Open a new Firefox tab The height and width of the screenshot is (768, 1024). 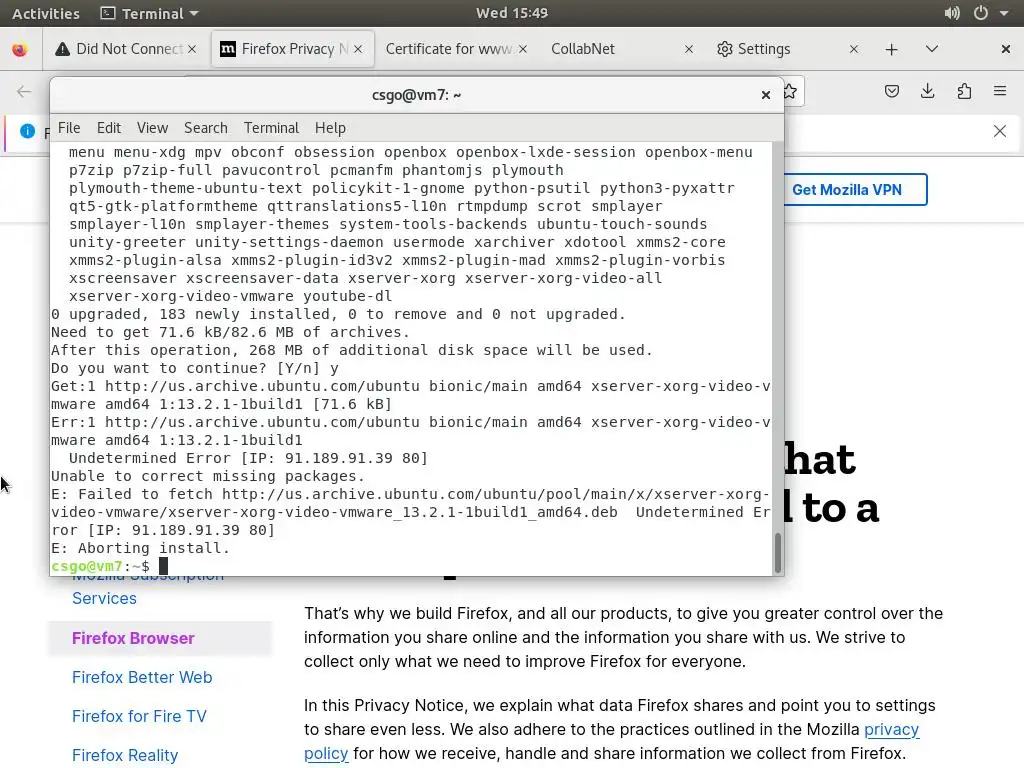click(x=891, y=50)
